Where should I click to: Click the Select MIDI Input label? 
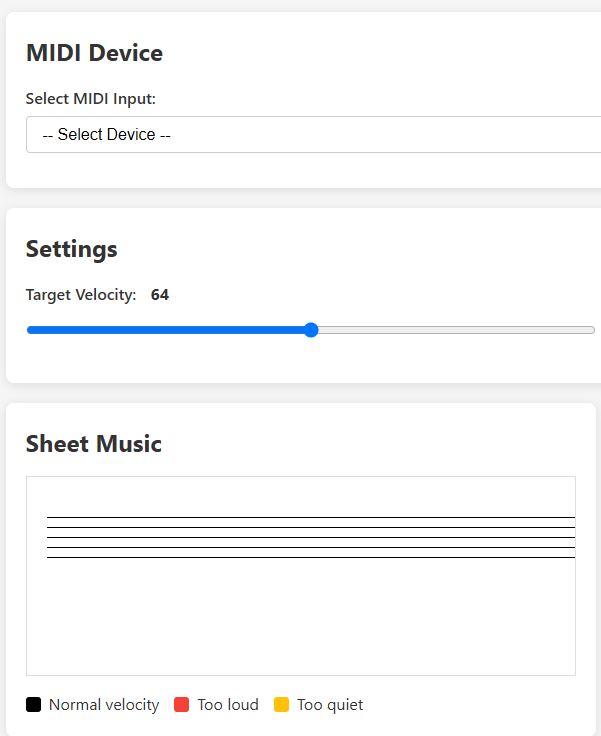[x=91, y=98]
